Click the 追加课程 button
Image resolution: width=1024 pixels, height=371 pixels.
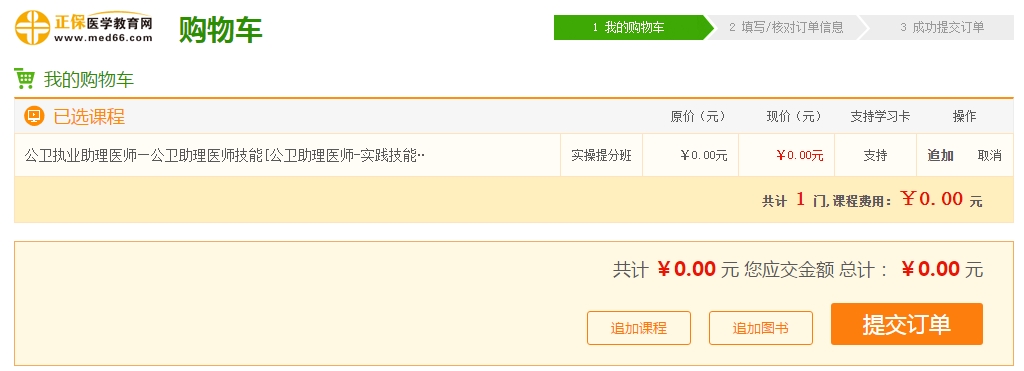[x=639, y=328]
